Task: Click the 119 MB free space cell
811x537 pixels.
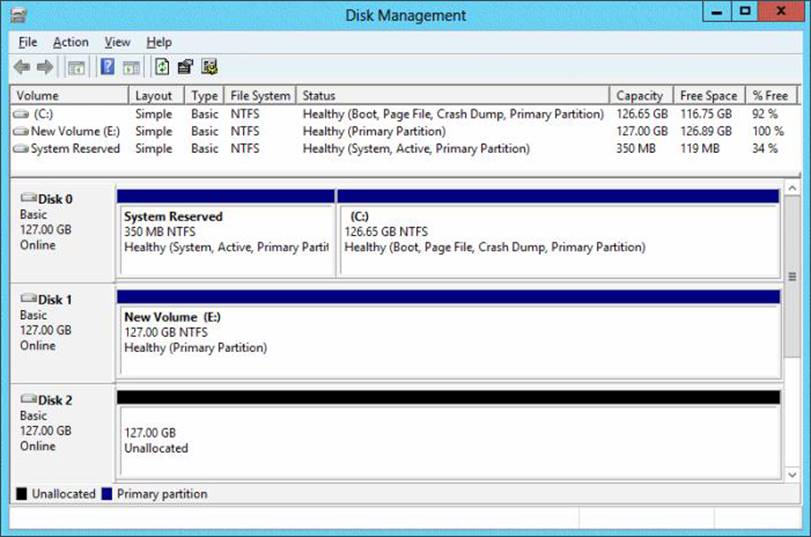Action: tap(700, 149)
